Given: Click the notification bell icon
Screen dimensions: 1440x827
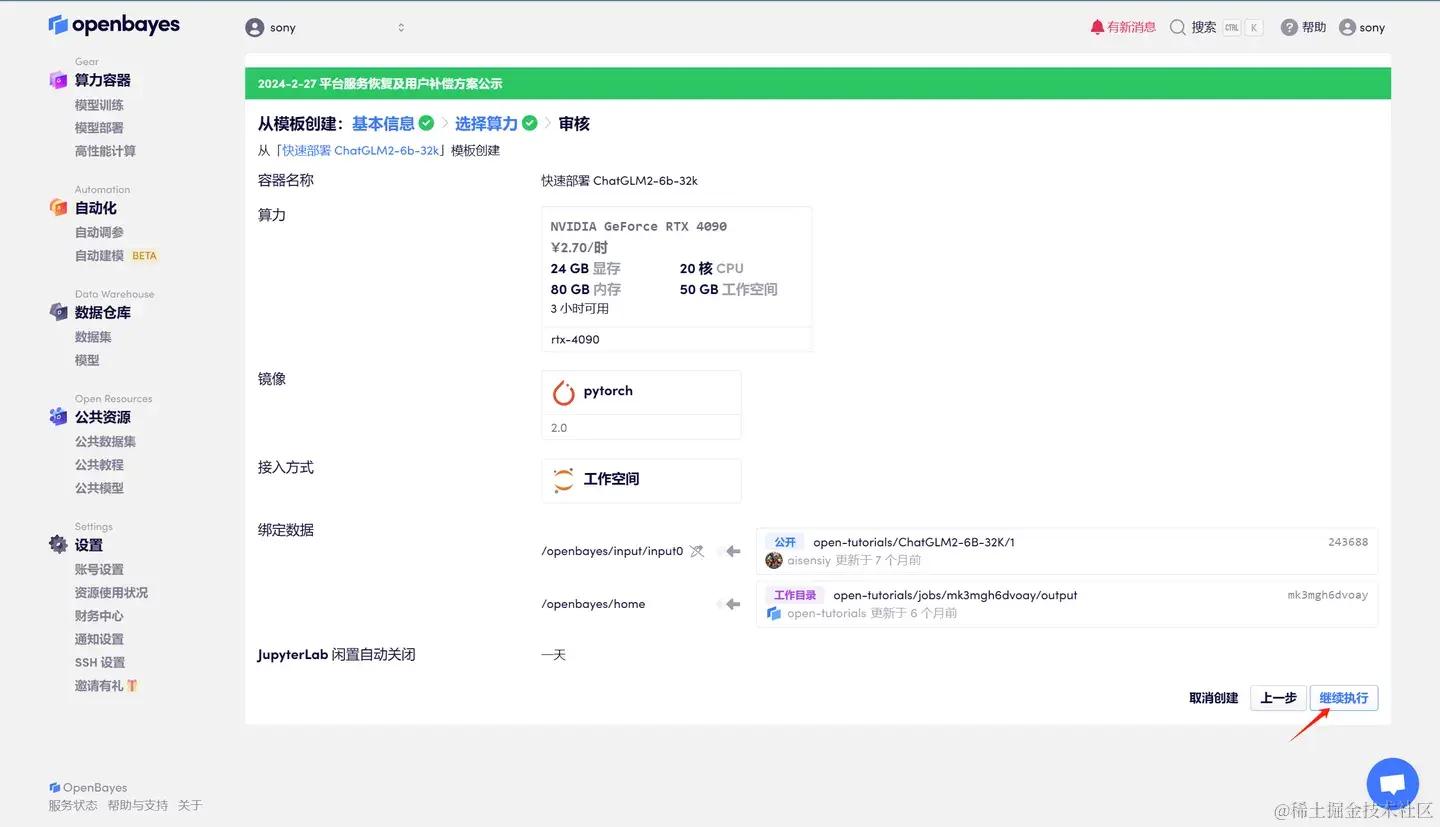Looking at the screenshot, I should (x=1097, y=27).
